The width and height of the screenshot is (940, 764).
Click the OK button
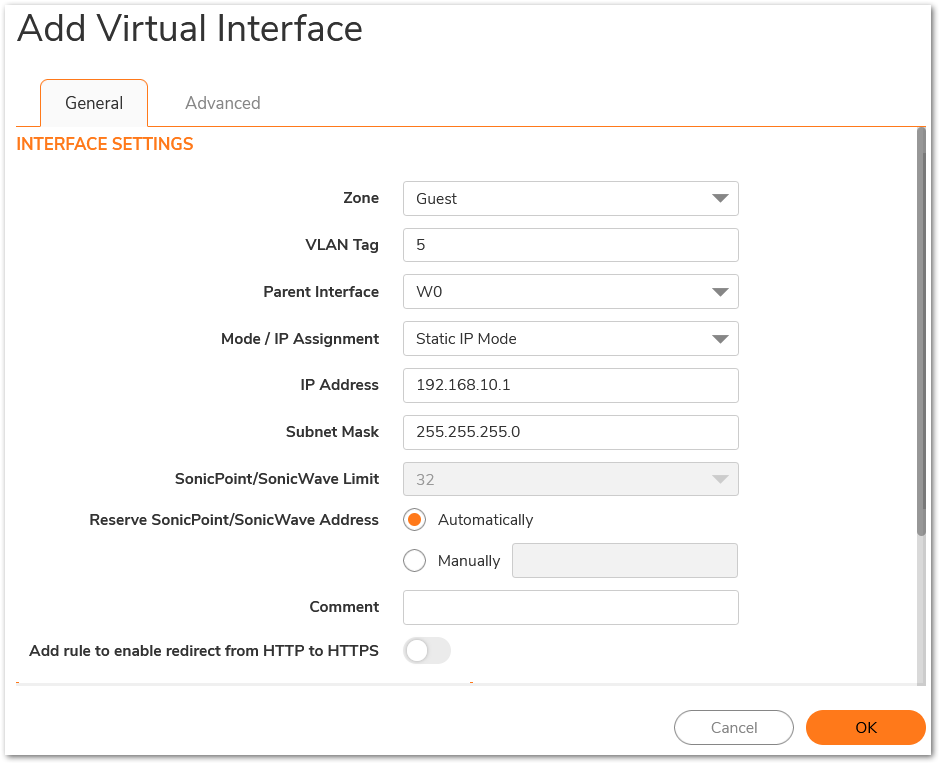click(x=866, y=727)
